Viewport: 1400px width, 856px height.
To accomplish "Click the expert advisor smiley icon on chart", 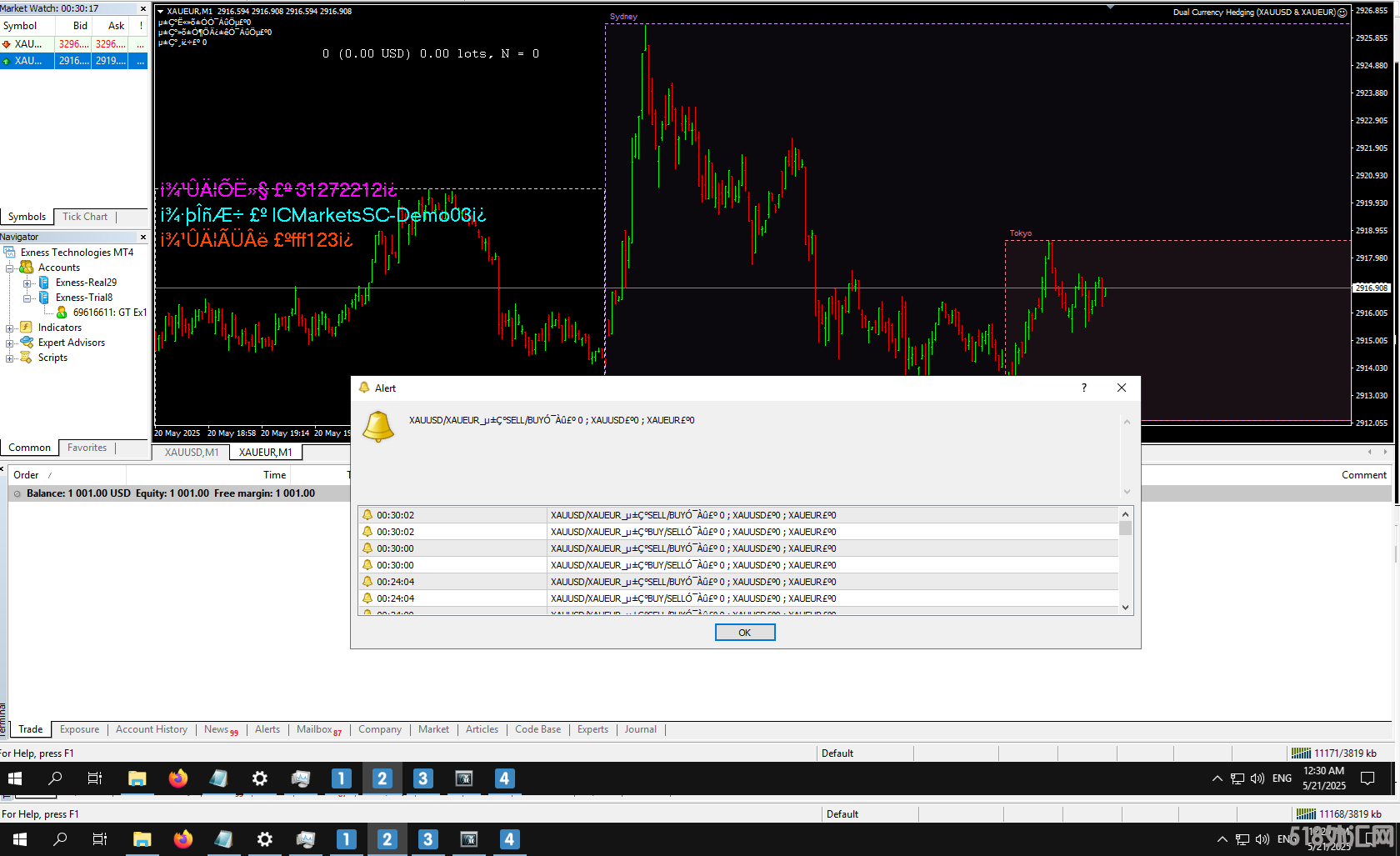I will click(1342, 13).
